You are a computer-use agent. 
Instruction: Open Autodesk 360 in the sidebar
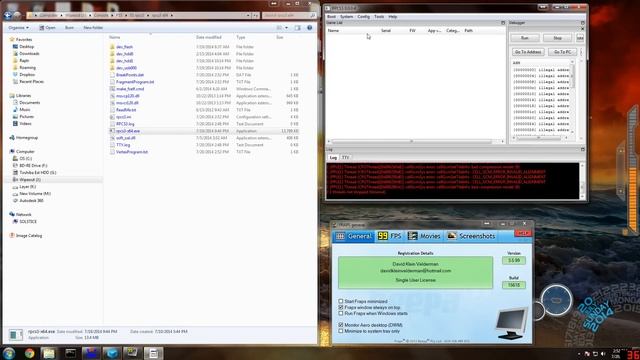pos(31,200)
